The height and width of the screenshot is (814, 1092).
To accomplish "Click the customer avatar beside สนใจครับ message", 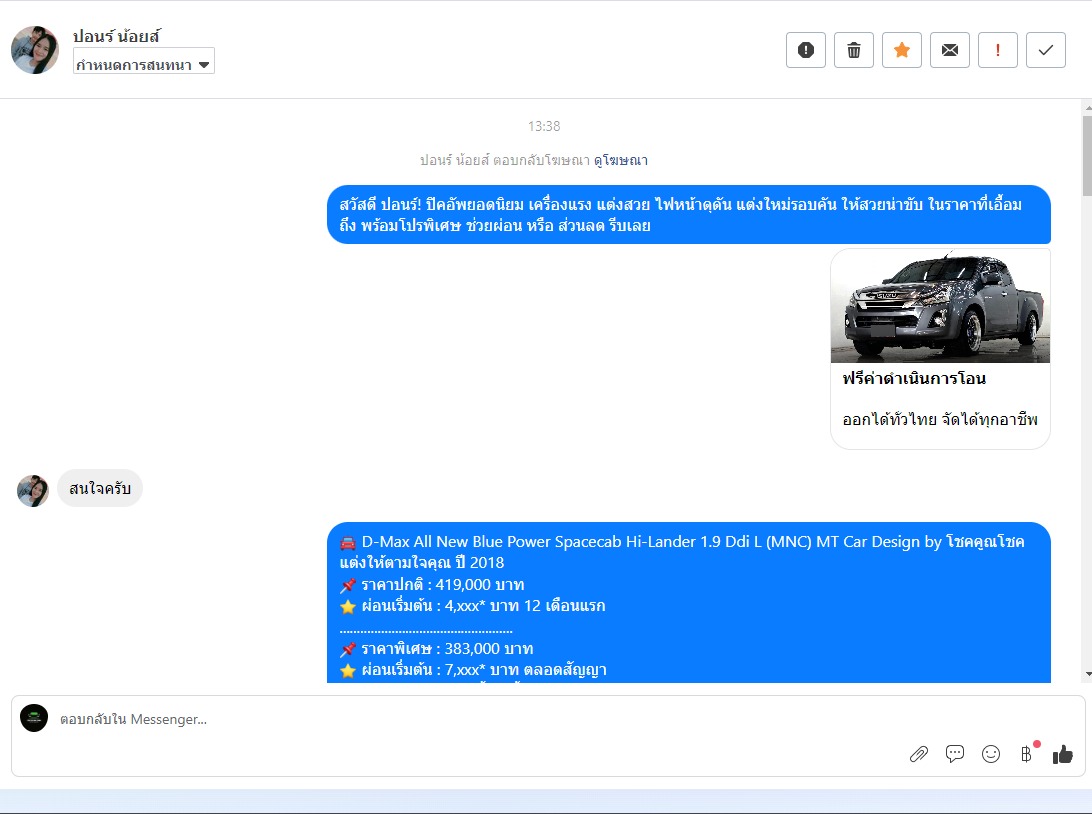I will pos(33,490).
